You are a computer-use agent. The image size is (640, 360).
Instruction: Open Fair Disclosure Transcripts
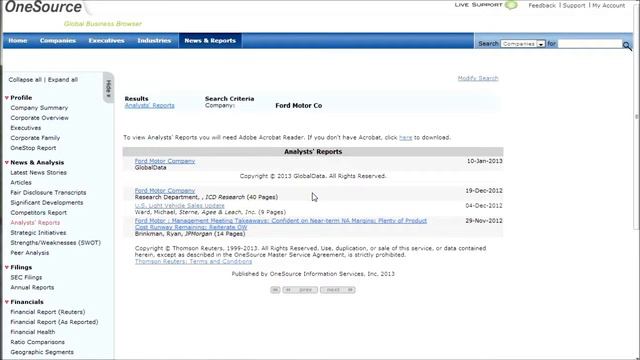(48, 193)
